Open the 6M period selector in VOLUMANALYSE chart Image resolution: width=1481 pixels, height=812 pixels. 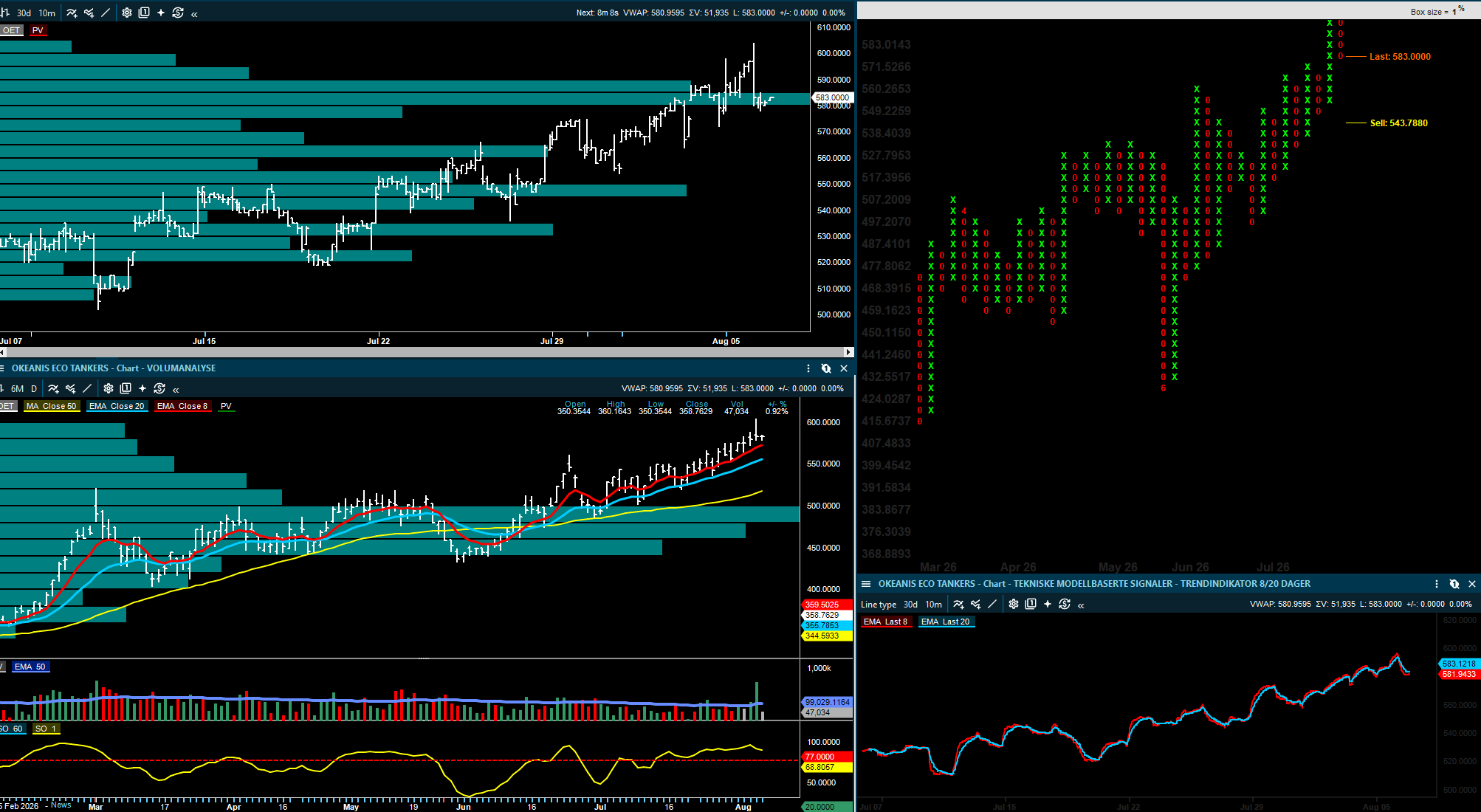(x=18, y=389)
